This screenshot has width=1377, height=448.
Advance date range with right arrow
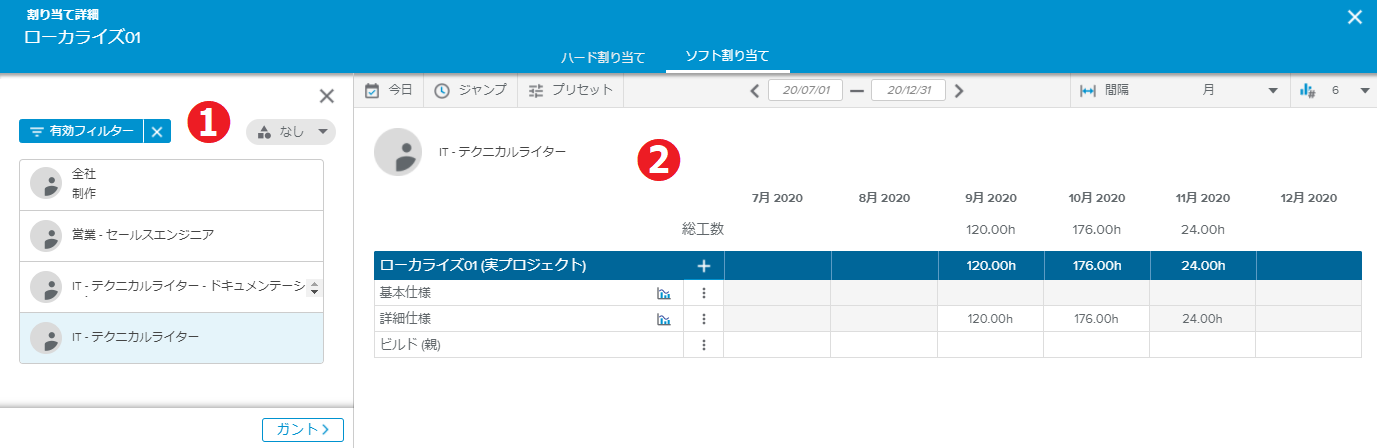pos(959,91)
